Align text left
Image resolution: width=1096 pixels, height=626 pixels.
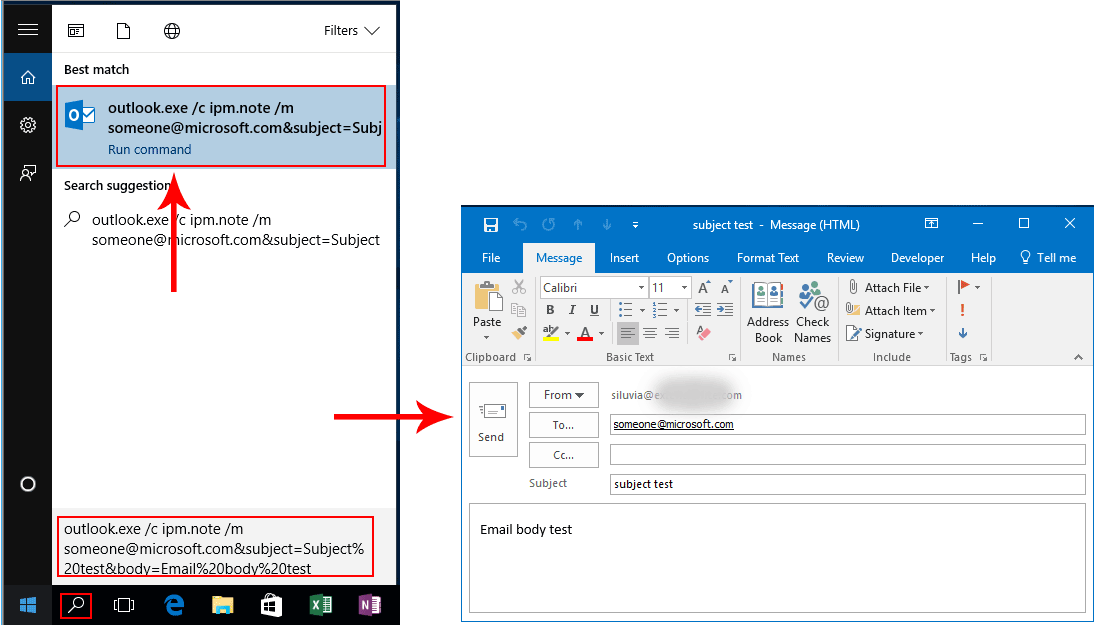[x=628, y=333]
